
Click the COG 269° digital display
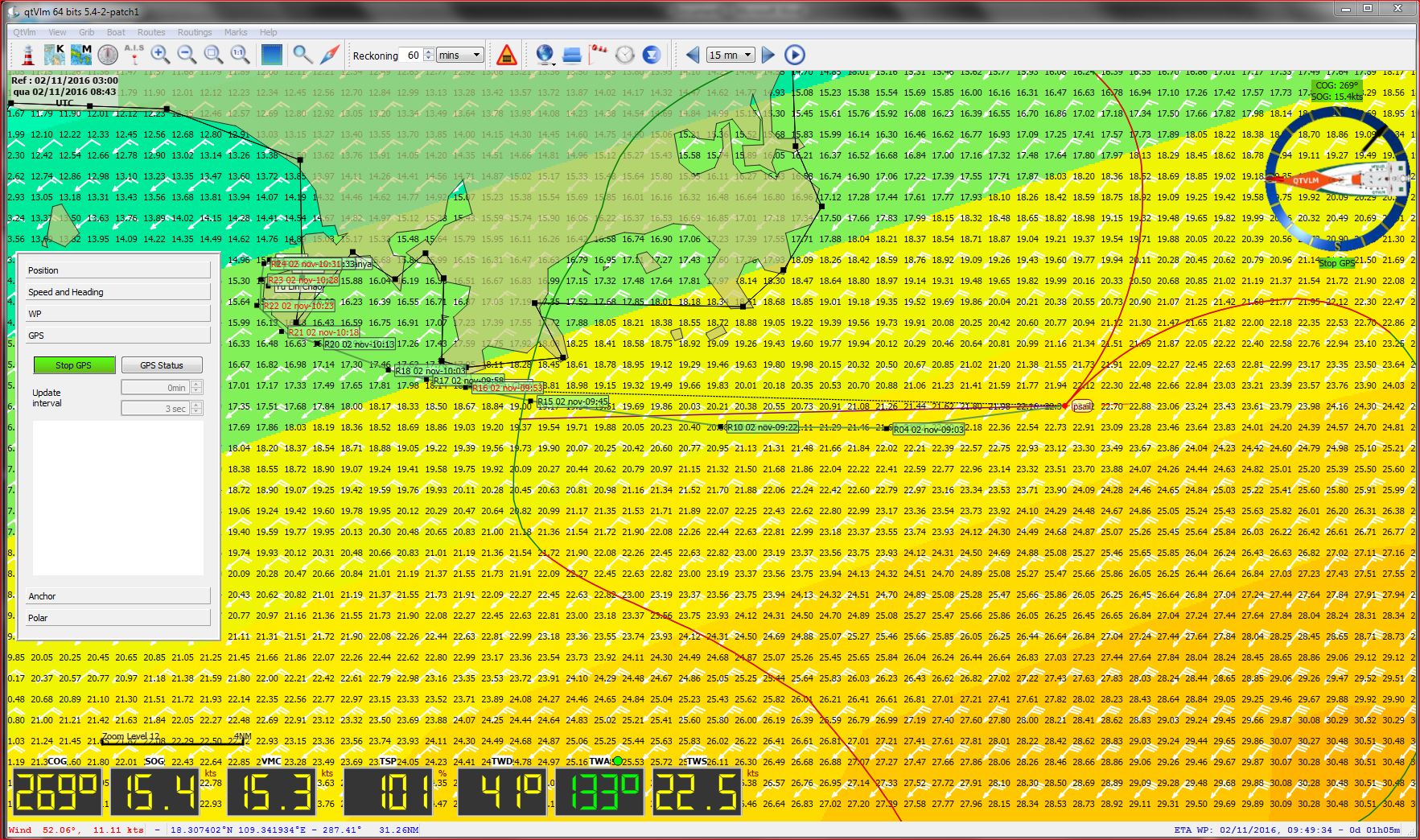coord(57,790)
